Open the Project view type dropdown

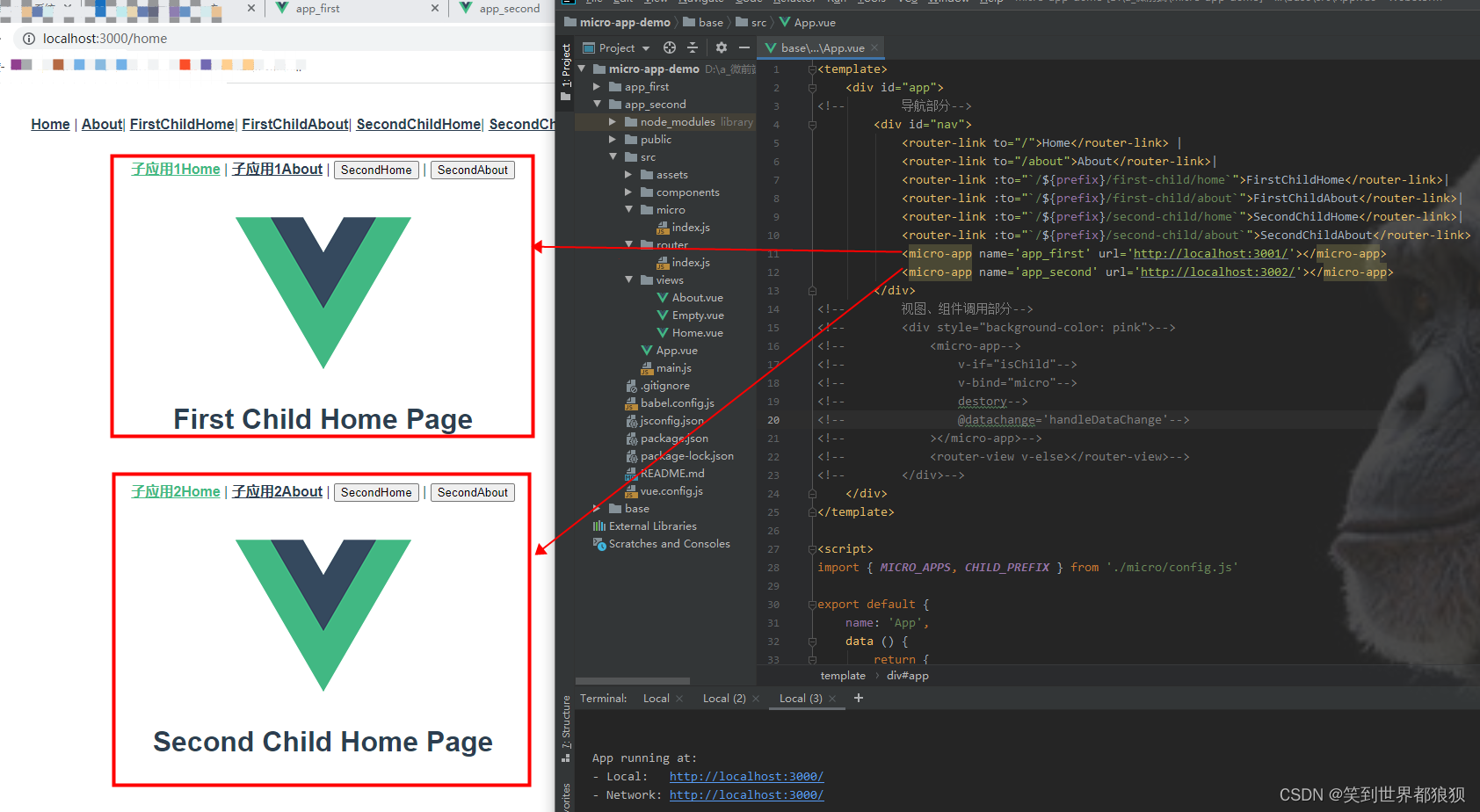click(646, 48)
